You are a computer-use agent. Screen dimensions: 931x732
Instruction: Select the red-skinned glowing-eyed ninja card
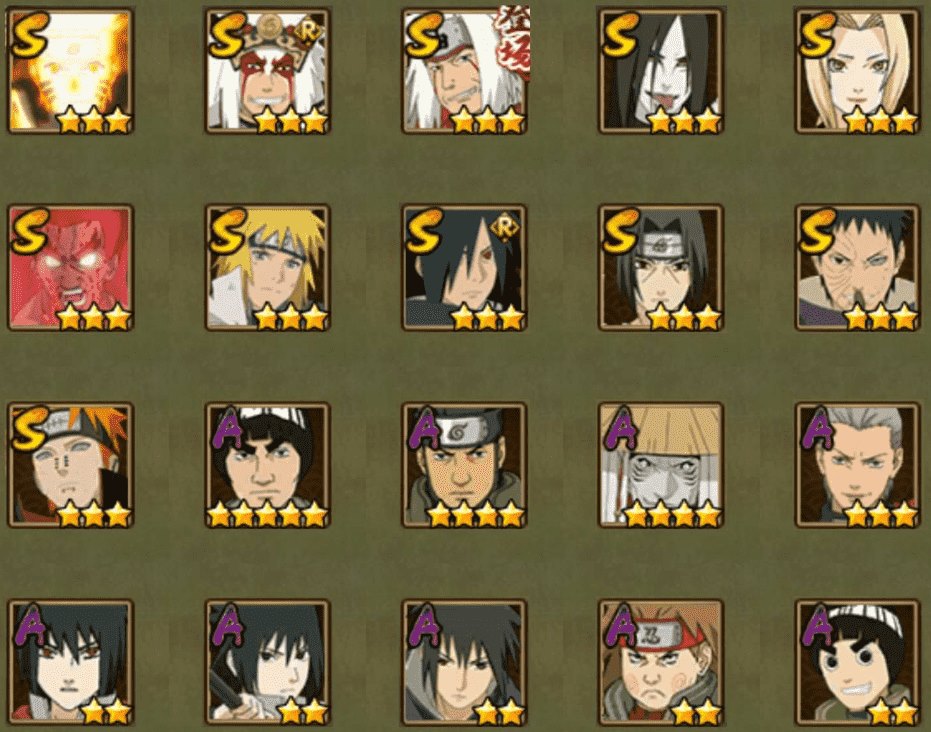point(70,268)
